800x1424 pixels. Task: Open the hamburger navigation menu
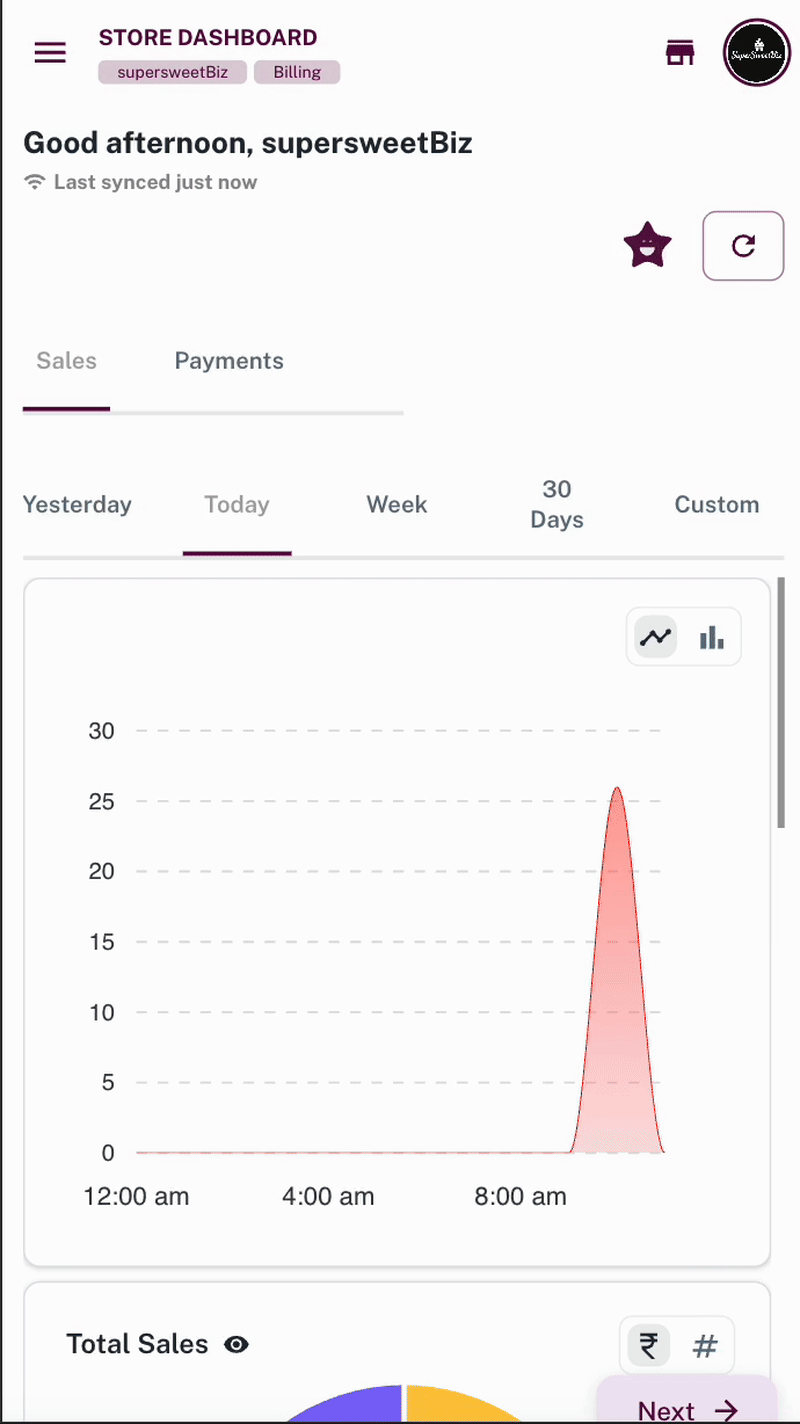(50, 53)
